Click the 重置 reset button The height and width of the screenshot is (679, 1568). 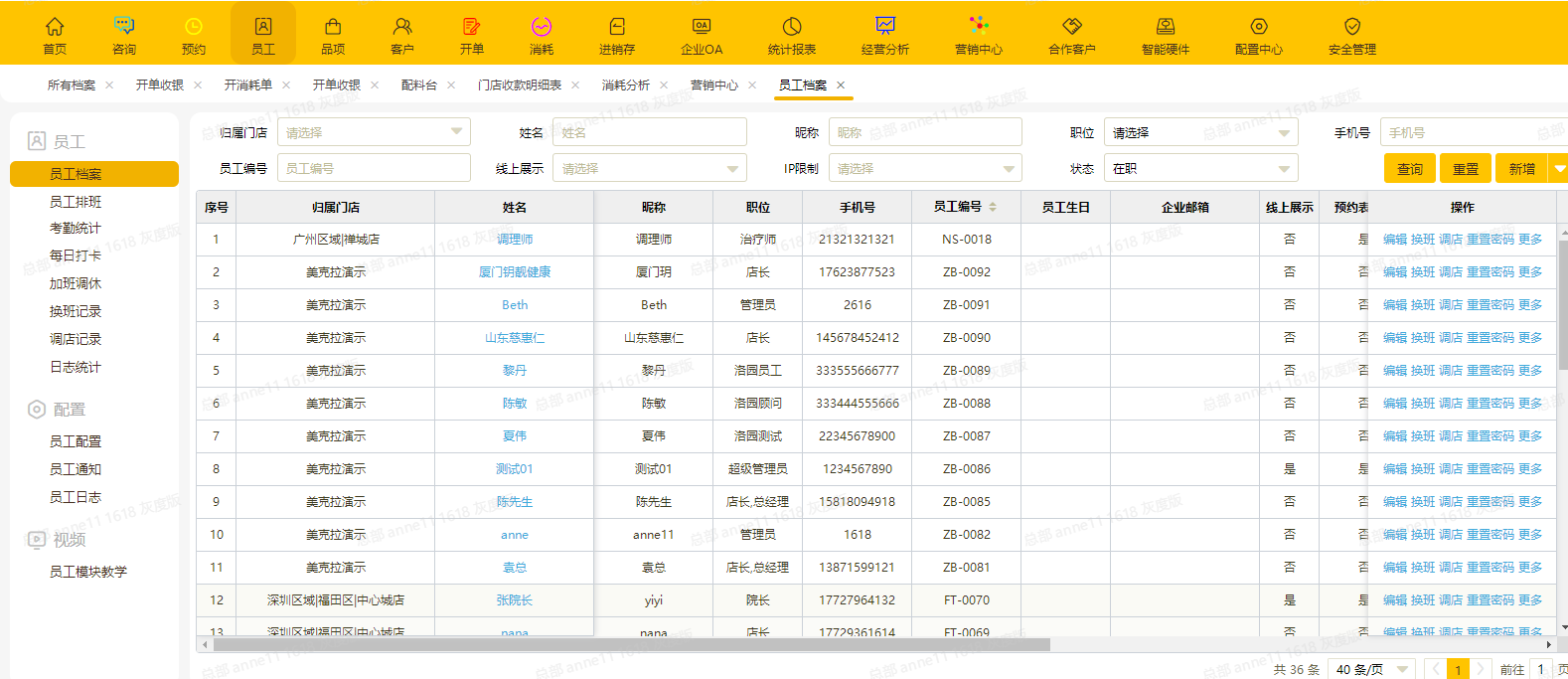click(x=1466, y=169)
